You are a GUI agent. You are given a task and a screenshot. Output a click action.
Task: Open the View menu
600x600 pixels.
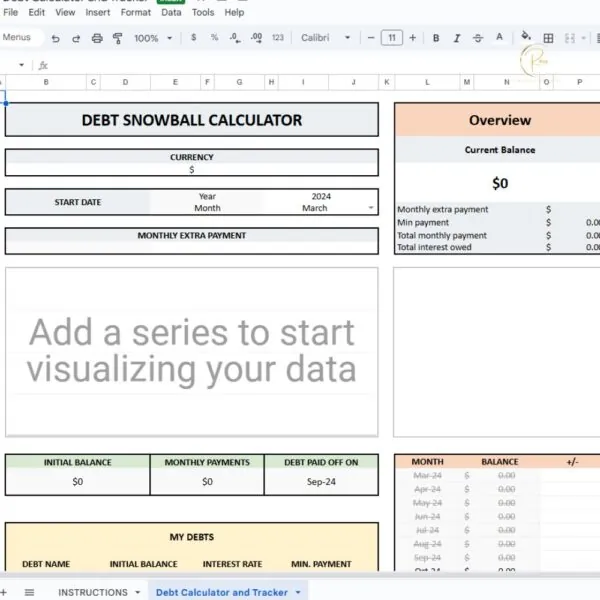coord(65,12)
